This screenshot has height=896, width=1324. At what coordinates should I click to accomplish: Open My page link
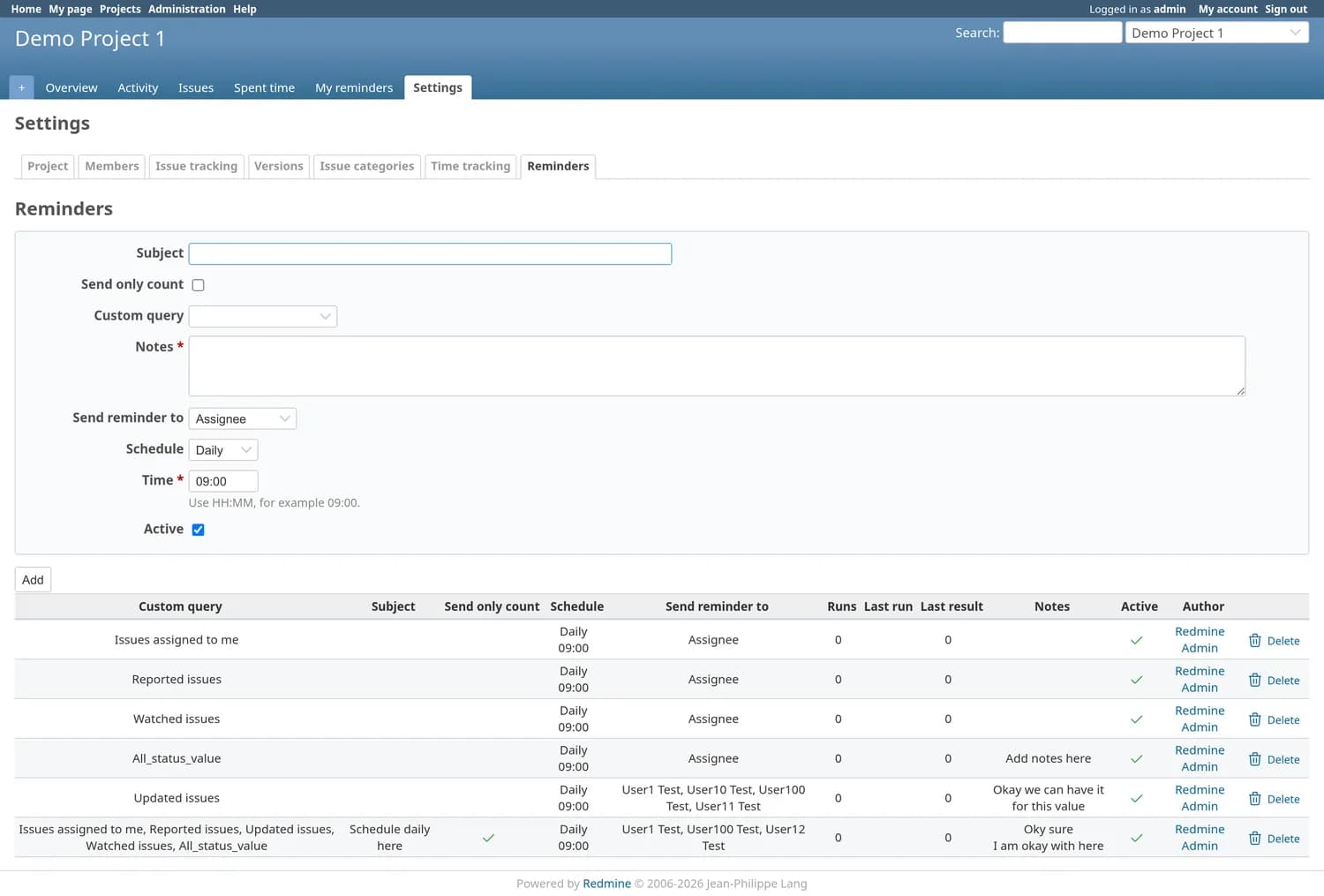pos(71,9)
